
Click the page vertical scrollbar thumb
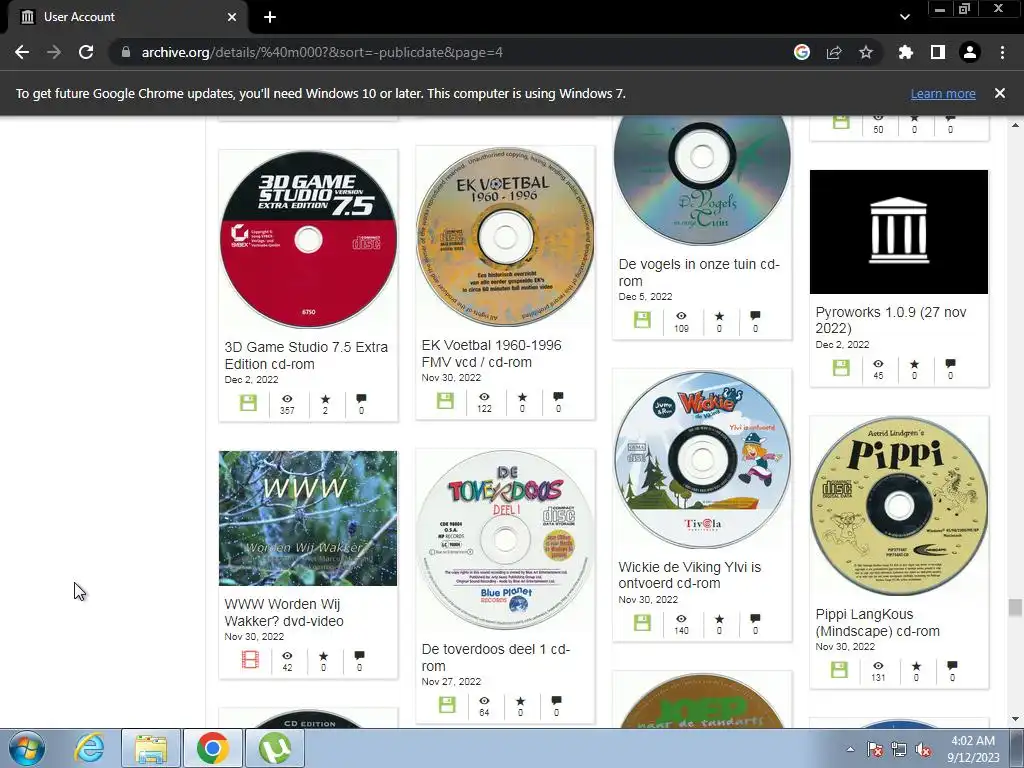(1015, 607)
